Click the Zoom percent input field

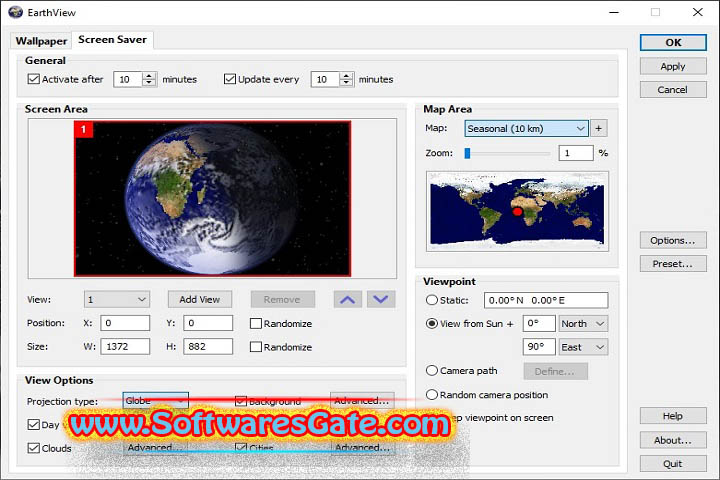click(576, 153)
